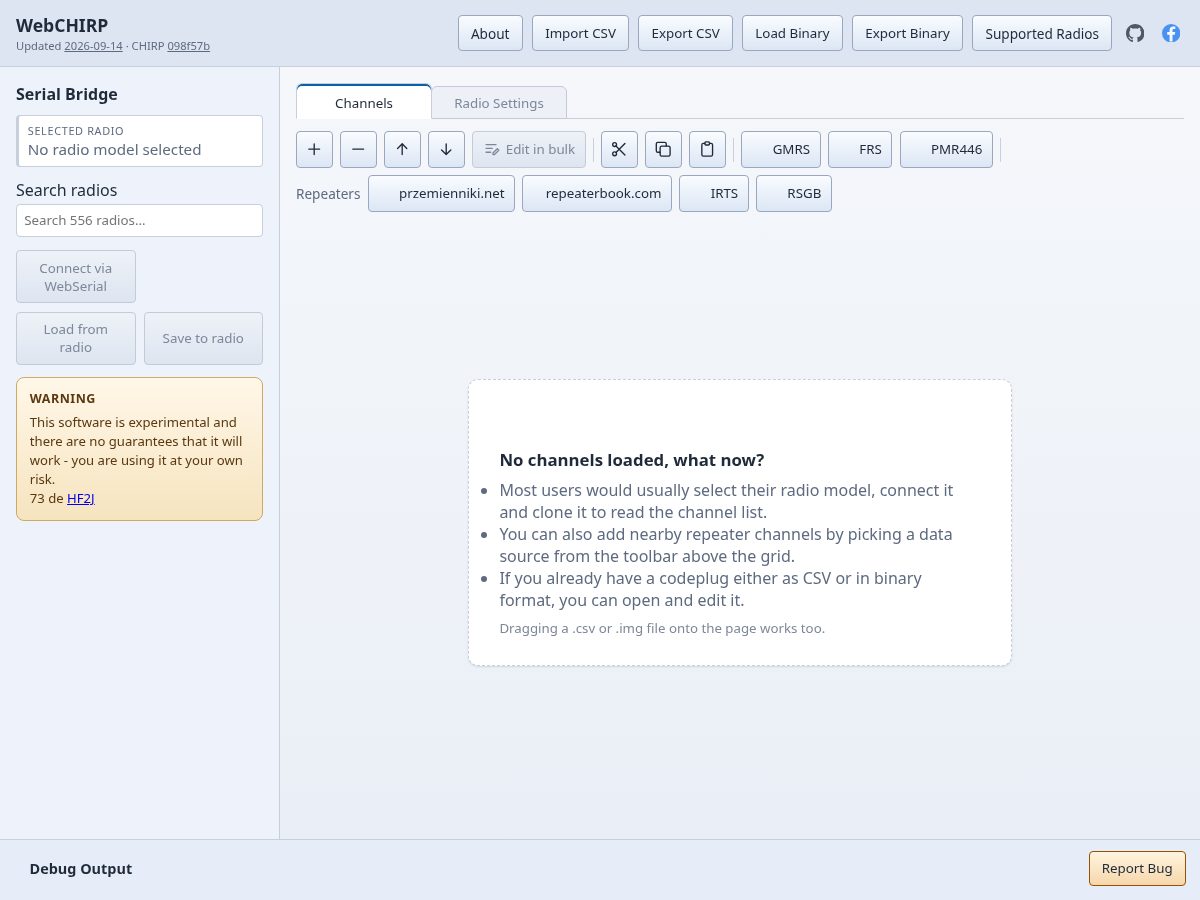Viewport: 1200px width, 900px height.
Task: Add PMR446 channels preset
Action: point(946,149)
